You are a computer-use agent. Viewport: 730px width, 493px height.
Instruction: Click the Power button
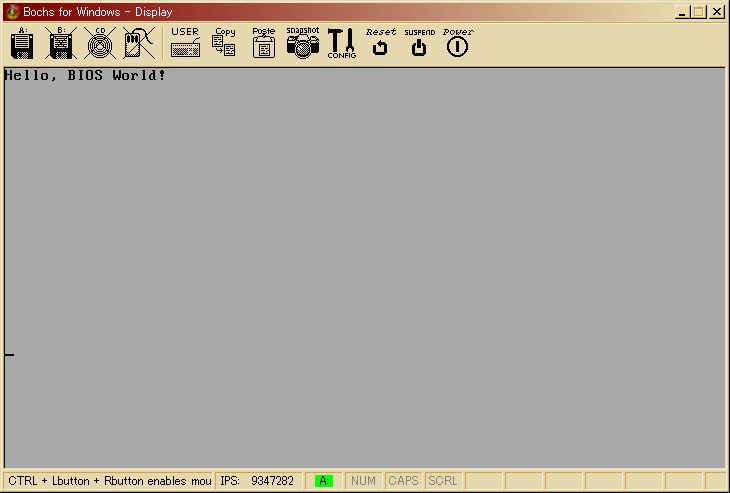point(458,43)
